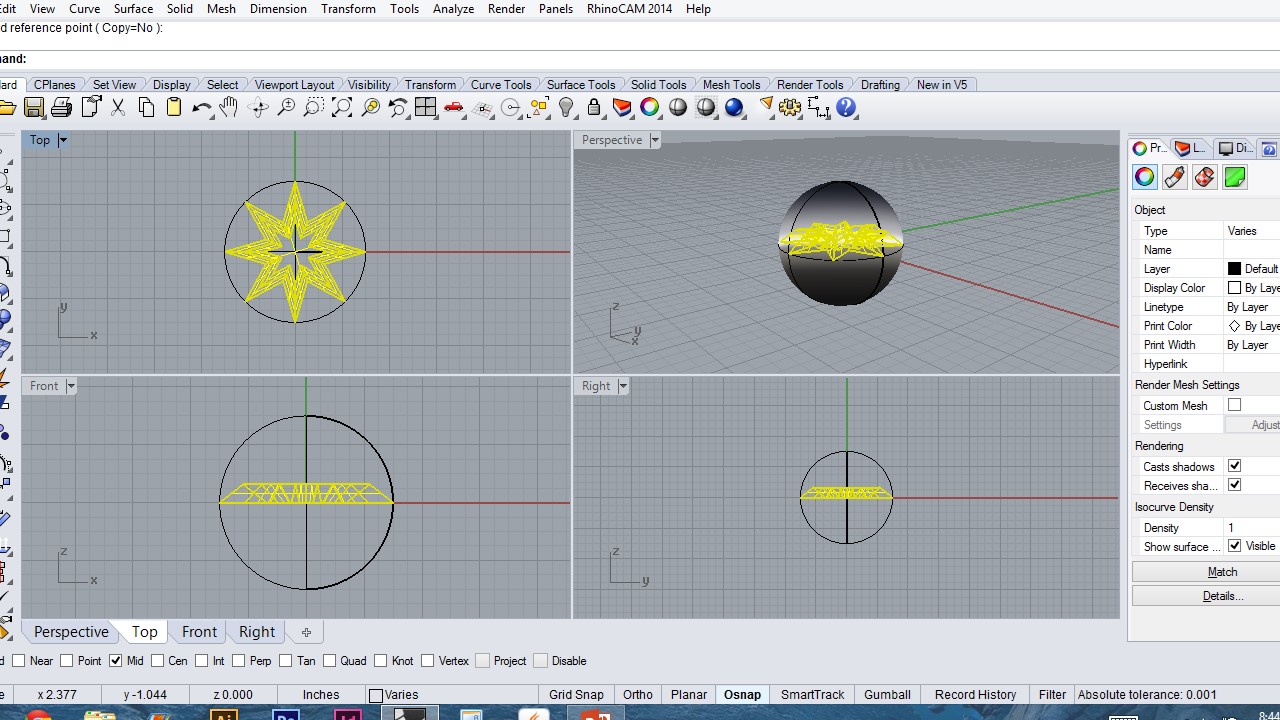Open the Print Color dropdown
The height and width of the screenshot is (720, 1280).
point(1252,326)
